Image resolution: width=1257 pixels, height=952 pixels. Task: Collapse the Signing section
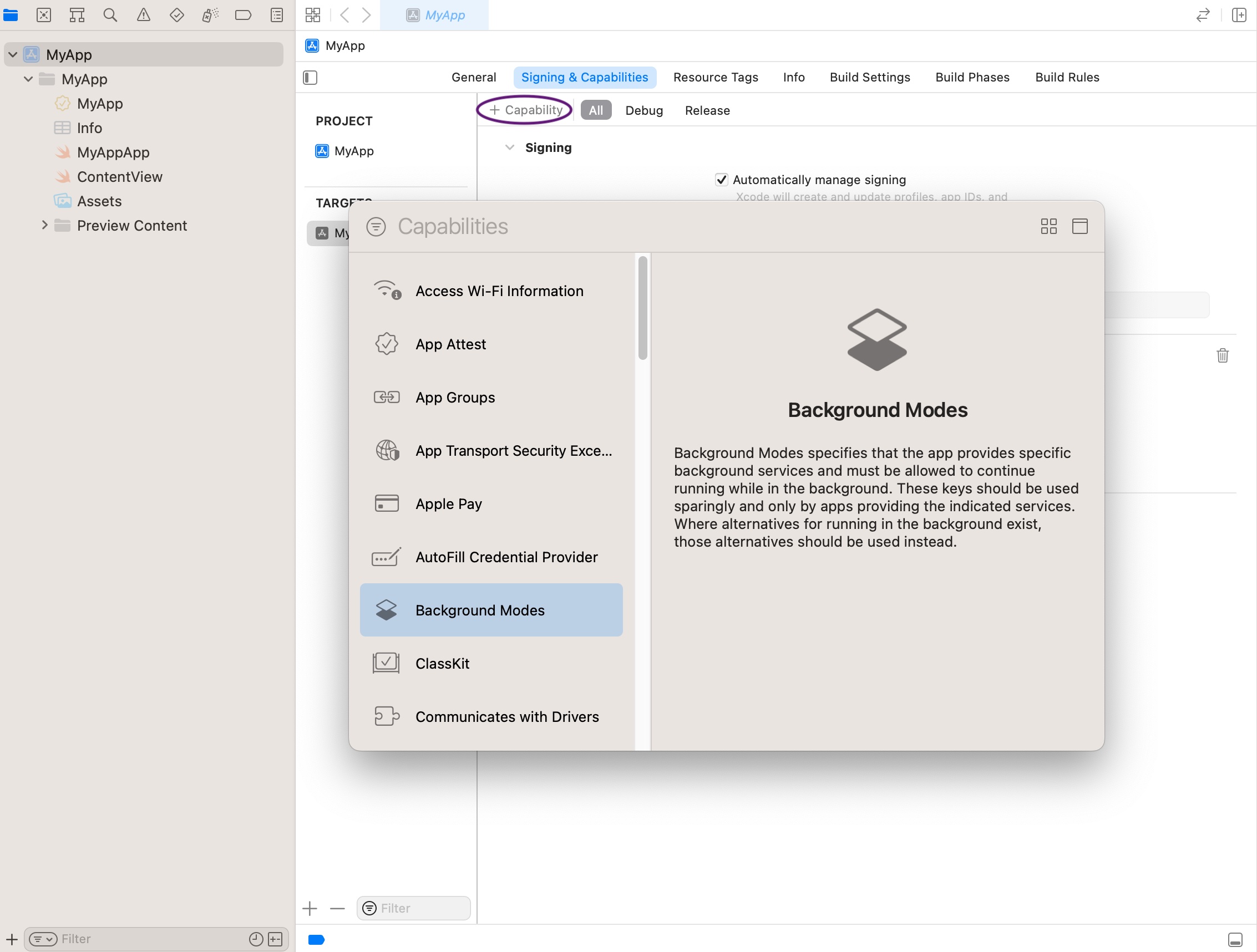510,147
